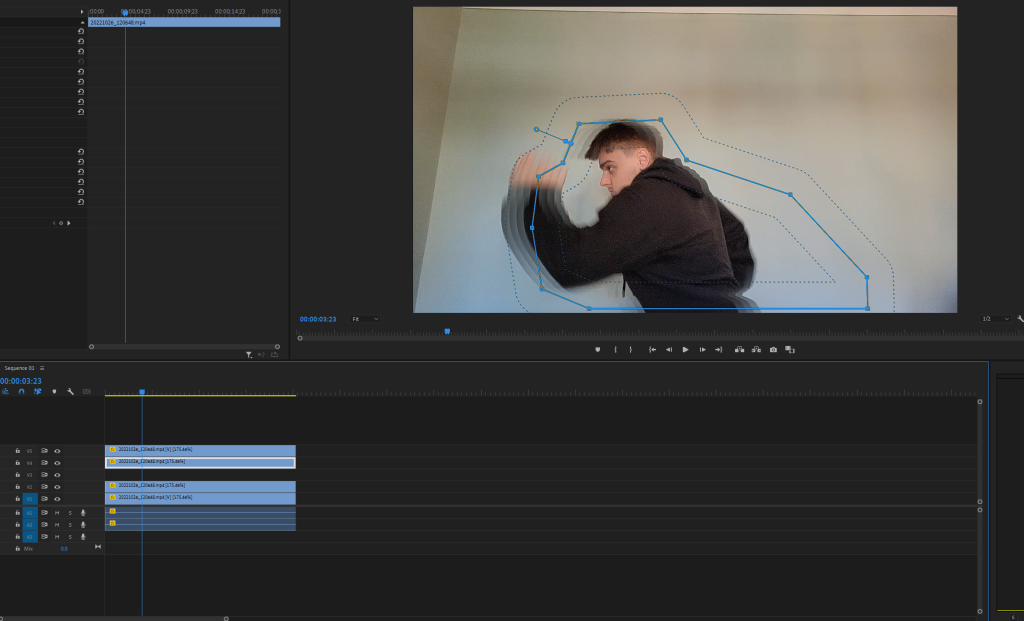Select the Sequence 01 timeline tab

tap(19, 368)
